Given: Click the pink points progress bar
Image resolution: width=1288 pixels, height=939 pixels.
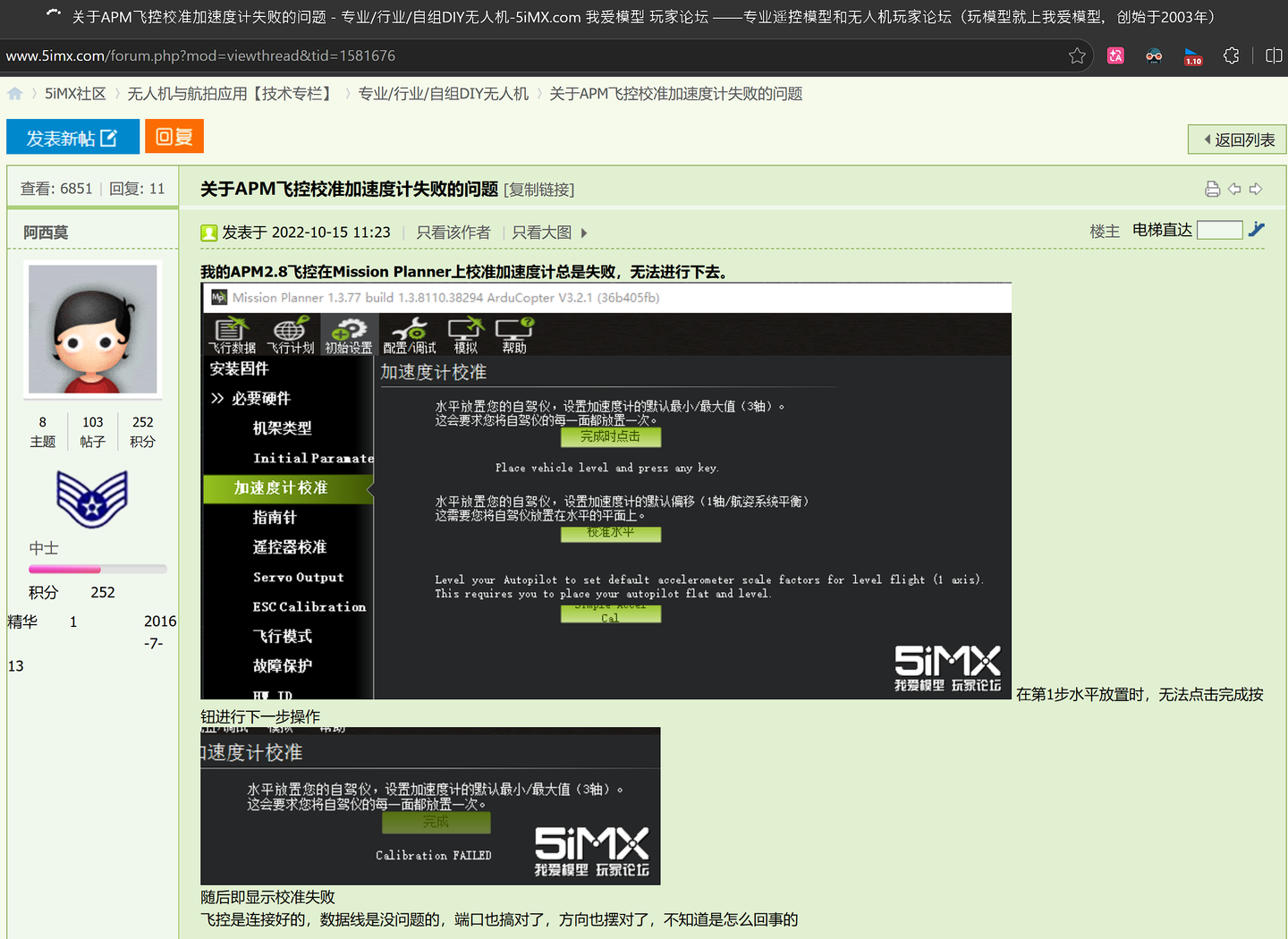Looking at the screenshot, I should tap(97, 569).
